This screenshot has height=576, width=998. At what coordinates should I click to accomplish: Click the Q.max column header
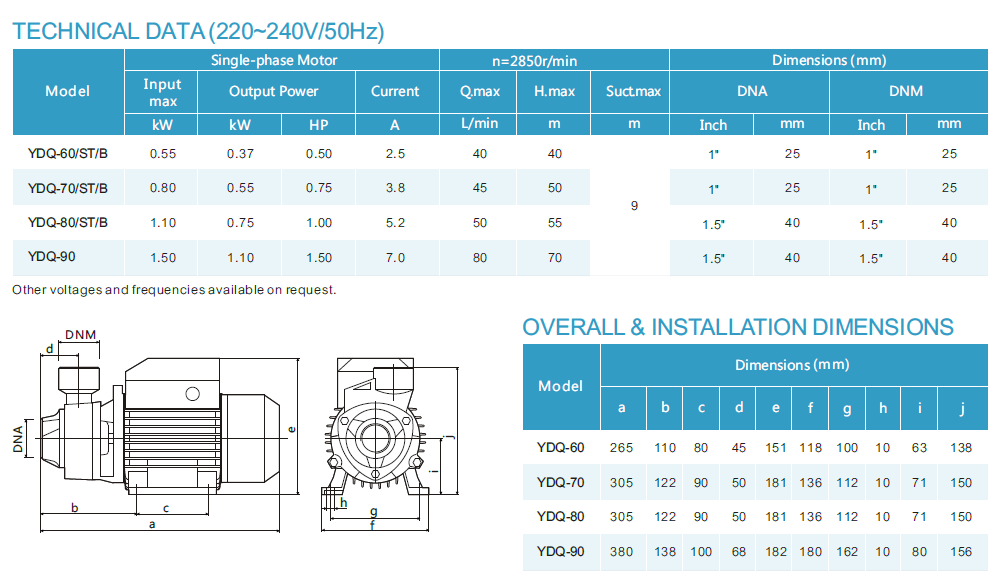click(480, 91)
